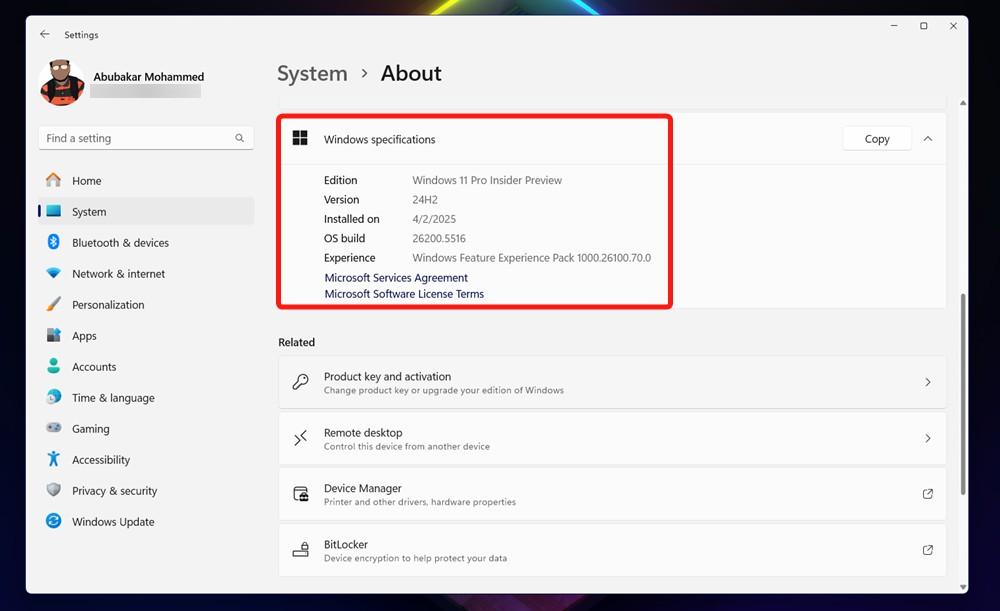Open Device Manager
Image resolution: width=1000 pixels, height=611 pixels.
(x=612, y=494)
